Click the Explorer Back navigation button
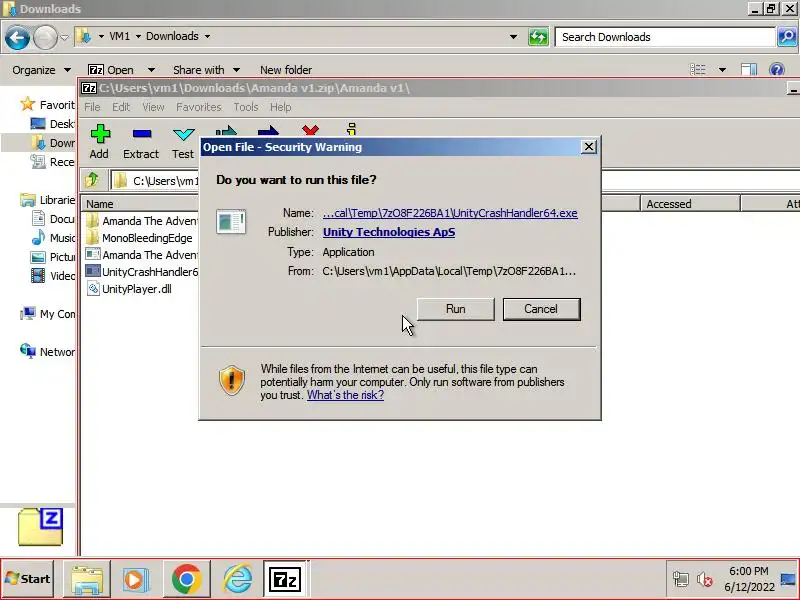 pyautogui.click(x=17, y=37)
